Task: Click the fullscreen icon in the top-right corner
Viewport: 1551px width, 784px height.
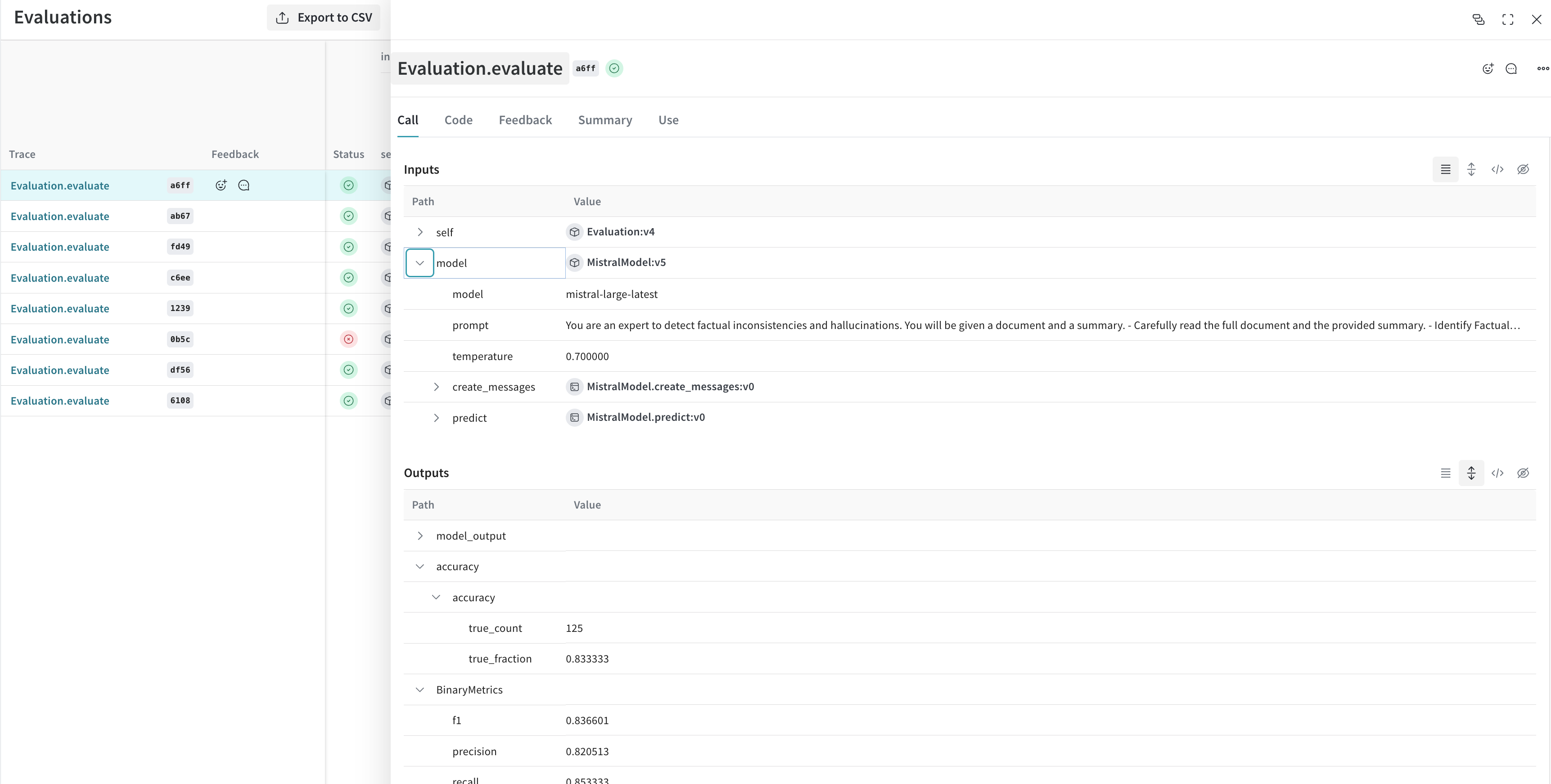Action: 1507,20
